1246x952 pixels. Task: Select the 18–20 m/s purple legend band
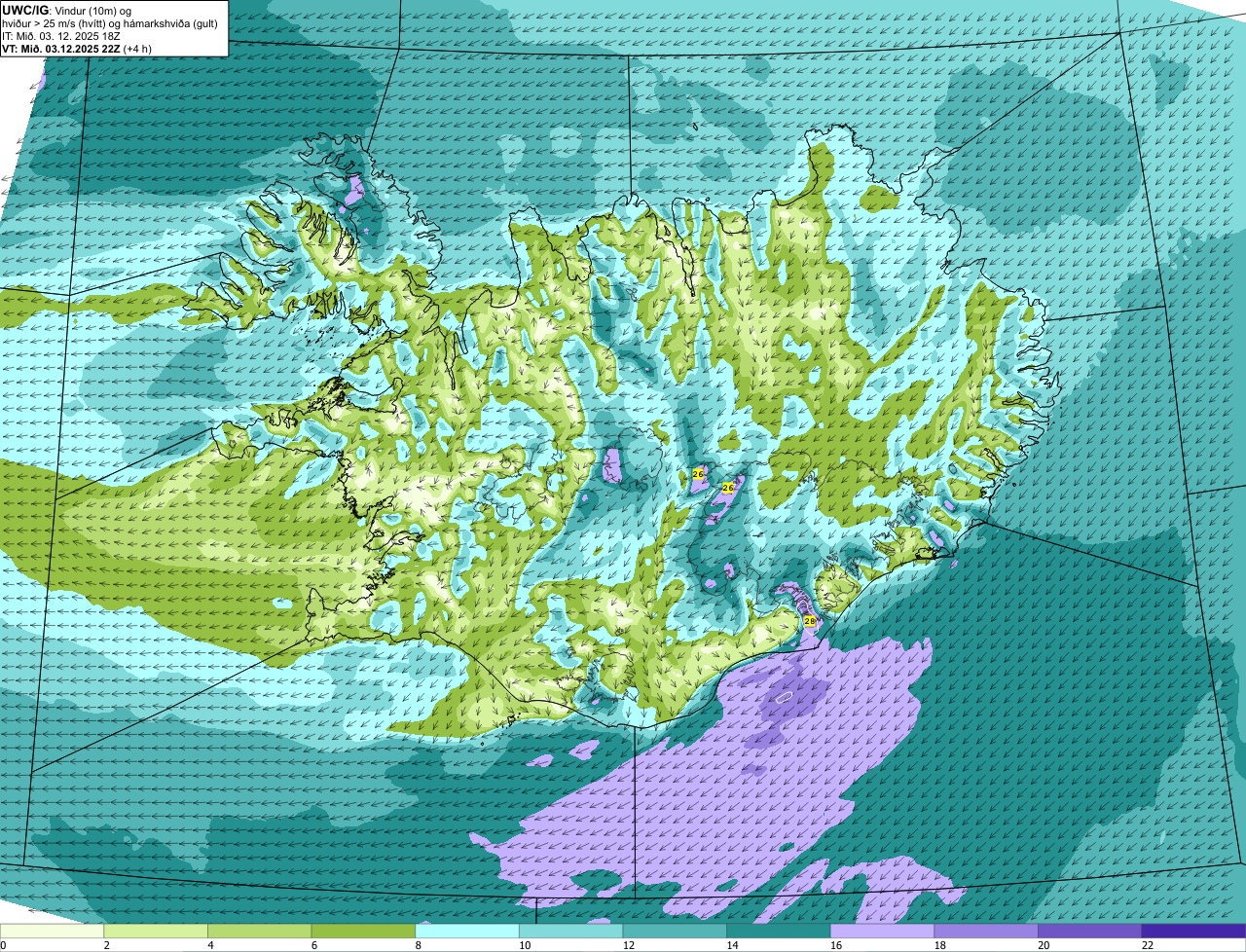click(x=986, y=931)
